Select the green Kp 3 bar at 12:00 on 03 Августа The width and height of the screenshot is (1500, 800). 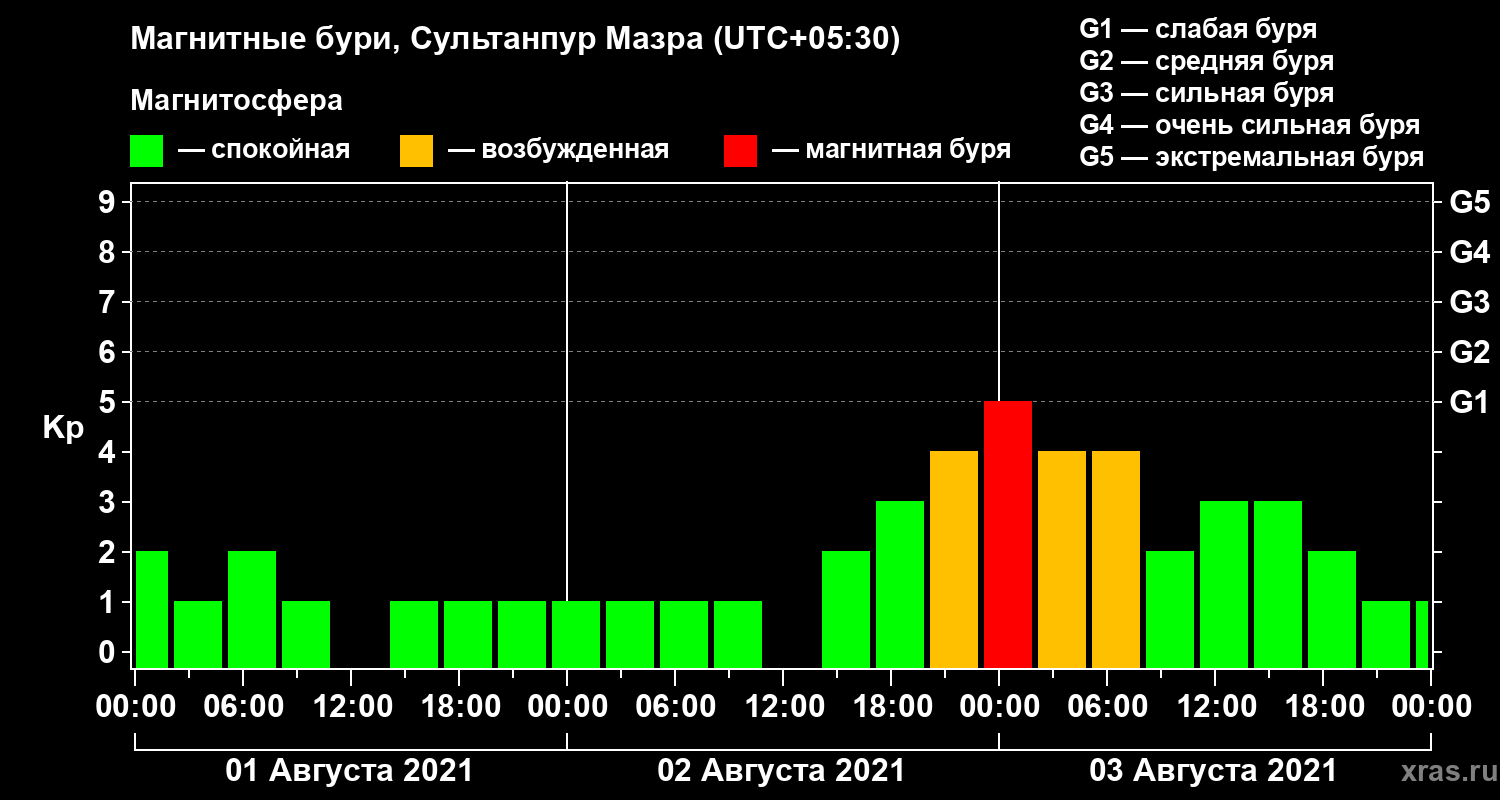click(x=1224, y=585)
